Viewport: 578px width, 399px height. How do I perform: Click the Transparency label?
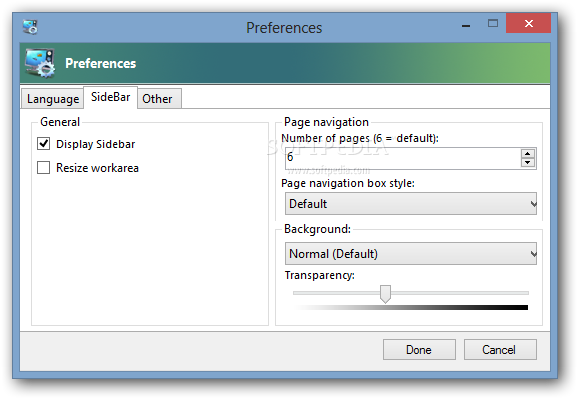[320, 275]
